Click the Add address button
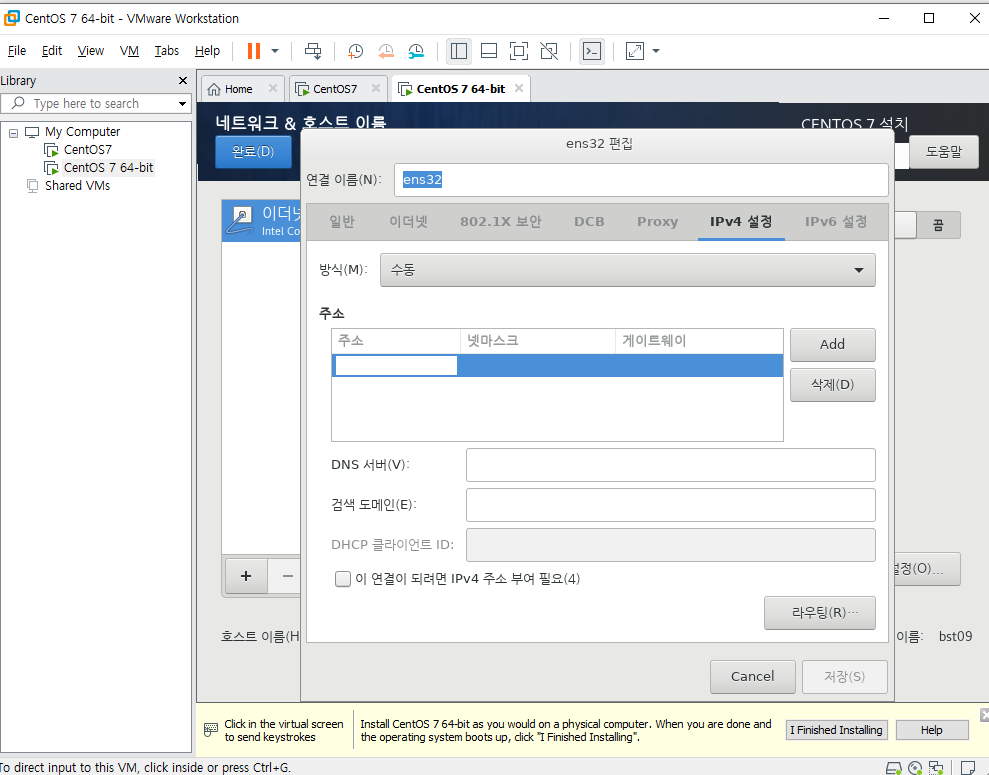Screen dimensions: 989x775 (833, 344)
